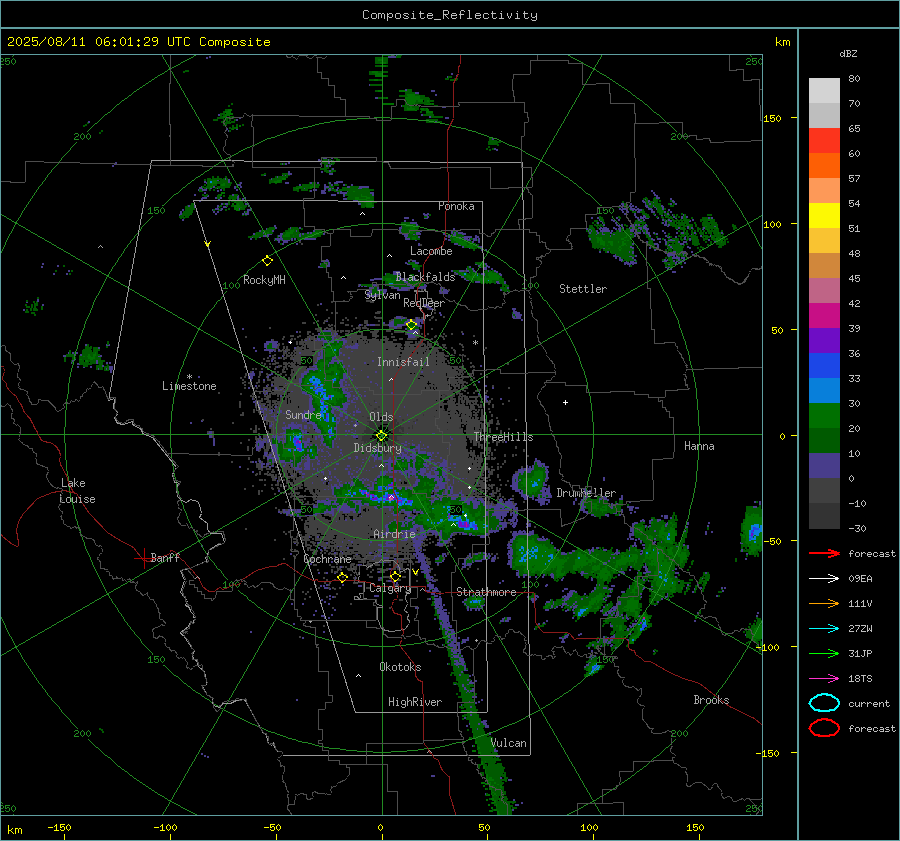Click the HighRiver label
The image size is (900, 841).
click(415, 702)
